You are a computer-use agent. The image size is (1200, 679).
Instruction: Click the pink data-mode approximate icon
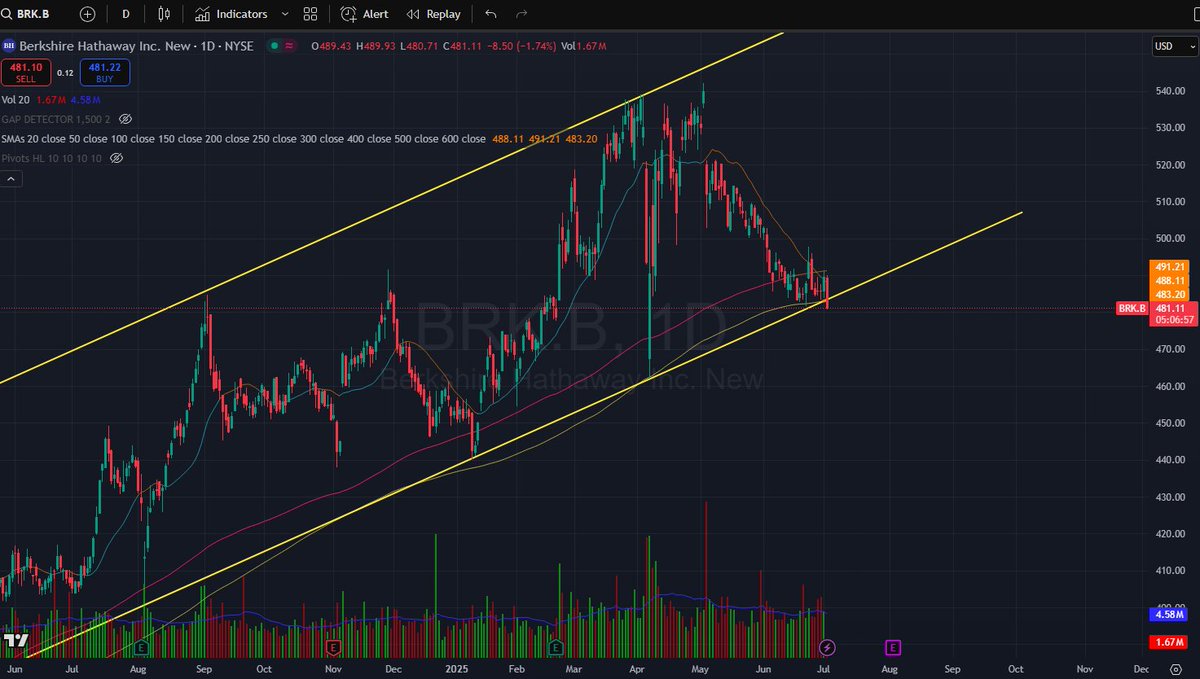tap(289, 46)
